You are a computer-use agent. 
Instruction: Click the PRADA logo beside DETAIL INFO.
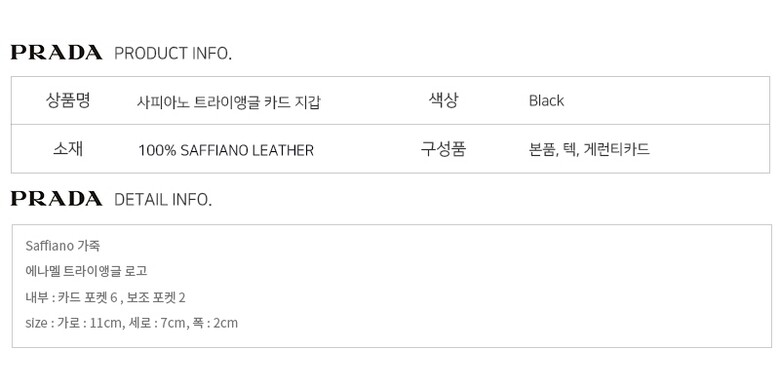[57, 198]
